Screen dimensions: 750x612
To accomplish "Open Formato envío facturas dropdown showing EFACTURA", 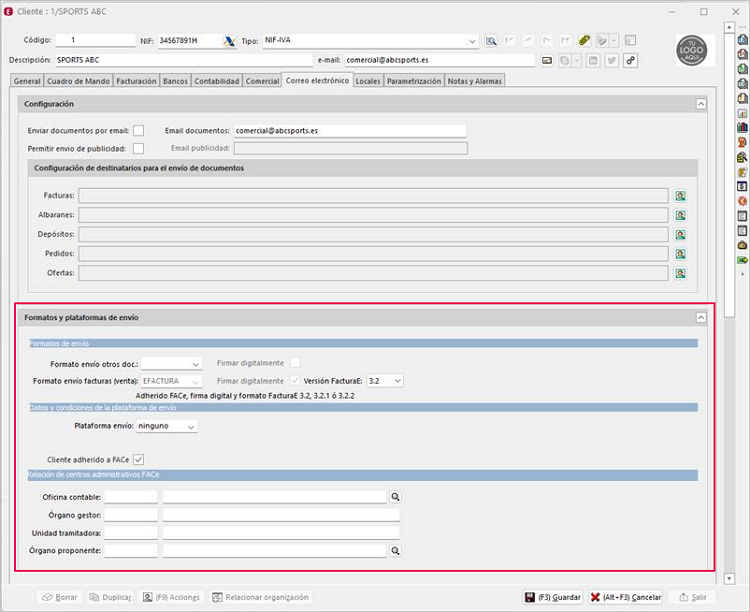I will (195, 381).
